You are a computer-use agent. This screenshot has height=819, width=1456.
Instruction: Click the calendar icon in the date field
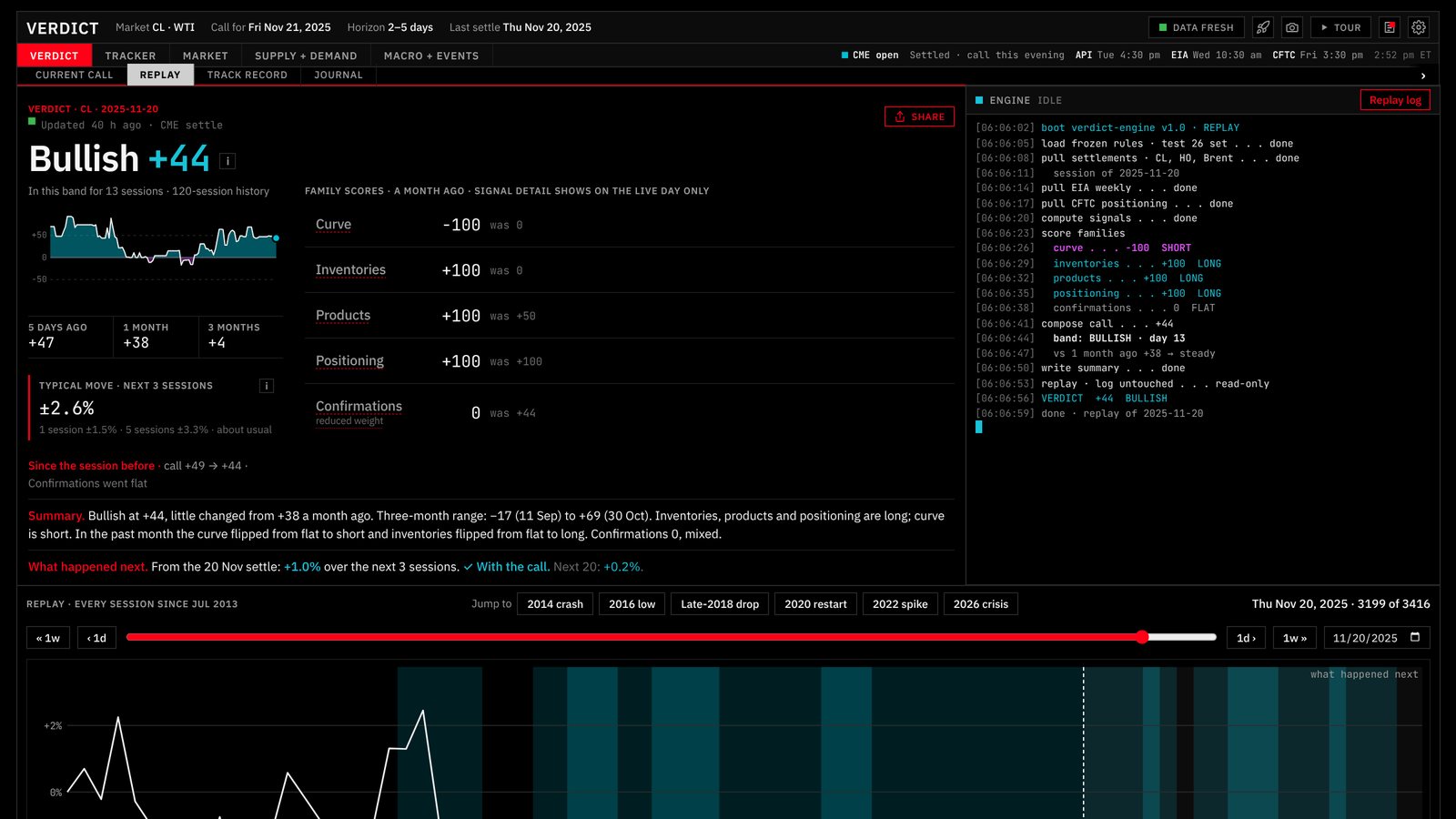coord(1415,637)
